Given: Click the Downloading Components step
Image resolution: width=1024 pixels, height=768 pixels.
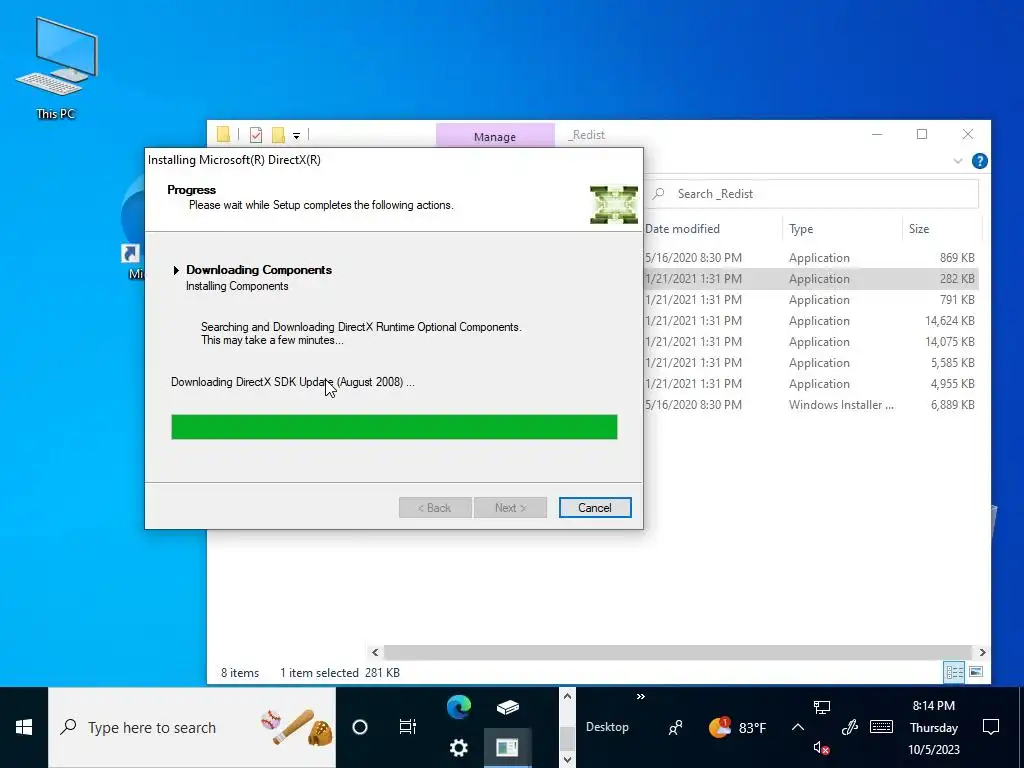Looking at the screenshot, I should 259,270.
